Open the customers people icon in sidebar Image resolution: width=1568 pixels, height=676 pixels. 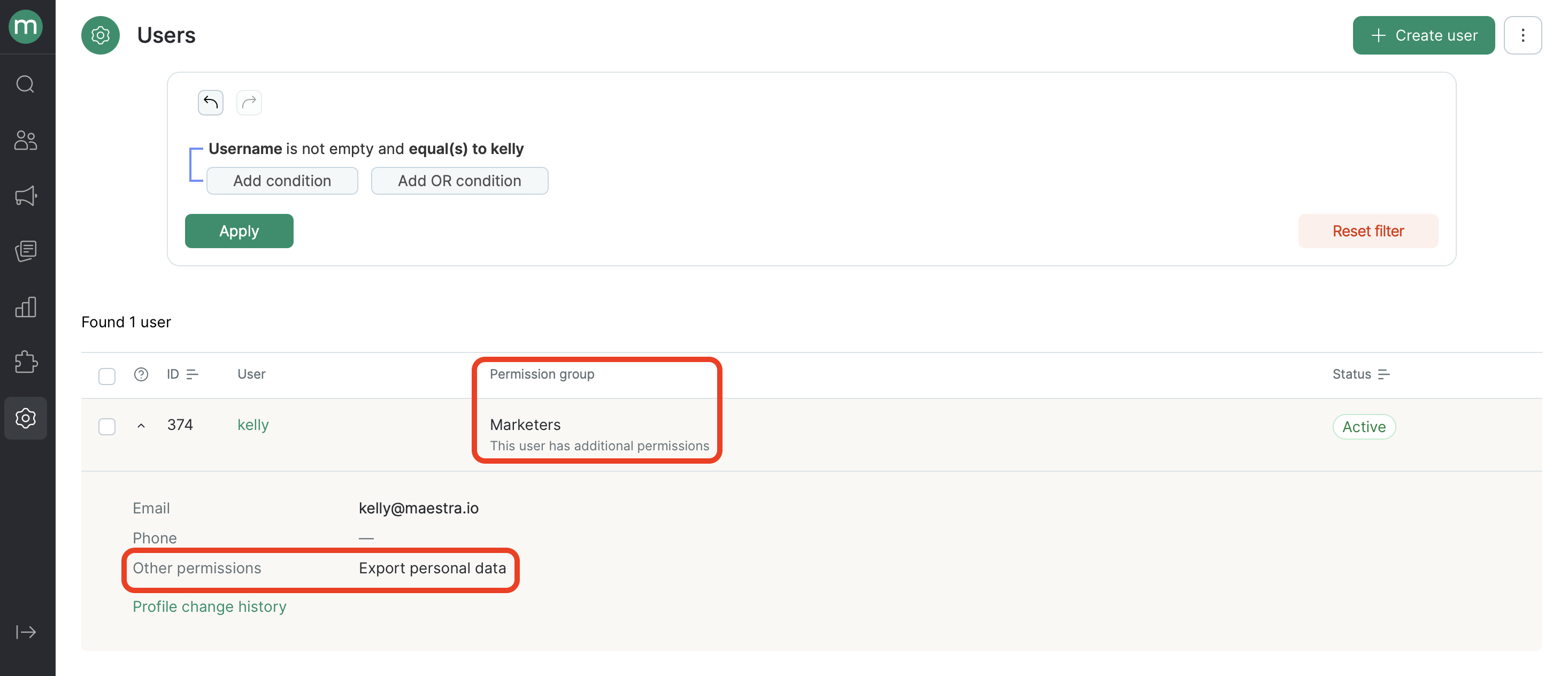click(26, 140)
